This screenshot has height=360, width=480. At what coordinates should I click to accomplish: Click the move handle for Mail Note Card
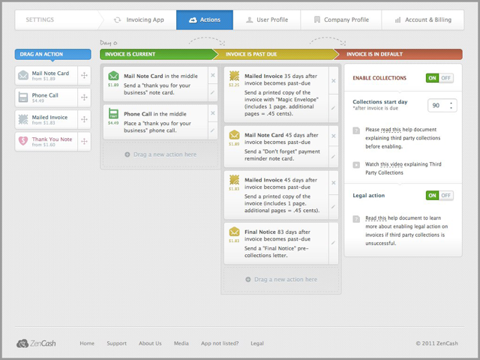(84, 75)
